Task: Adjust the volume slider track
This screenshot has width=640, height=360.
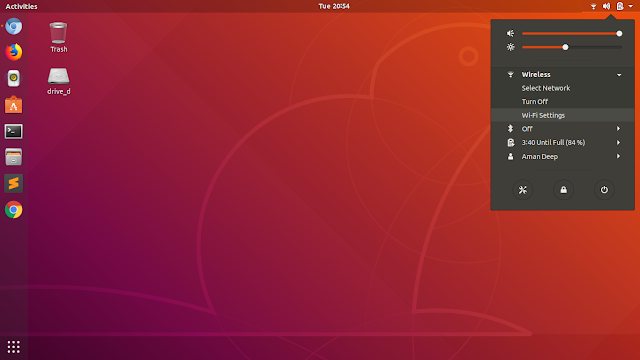Action: coord(572,33)
